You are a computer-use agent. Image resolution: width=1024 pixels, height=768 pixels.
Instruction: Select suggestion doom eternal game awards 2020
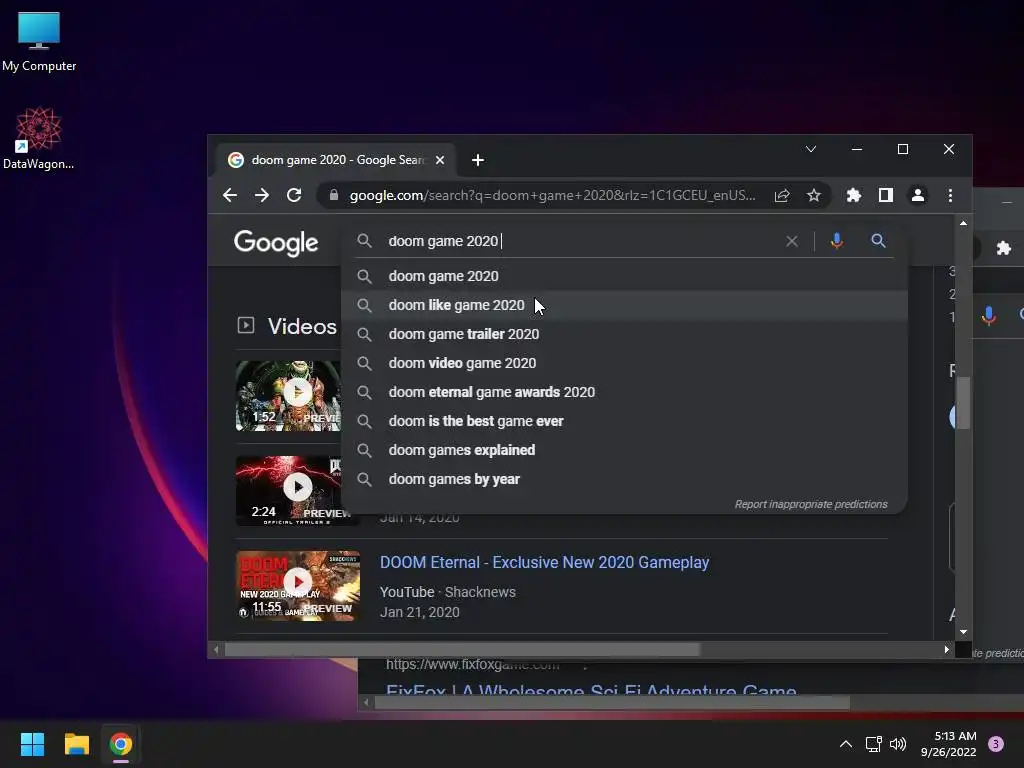(x=625, y=392)
